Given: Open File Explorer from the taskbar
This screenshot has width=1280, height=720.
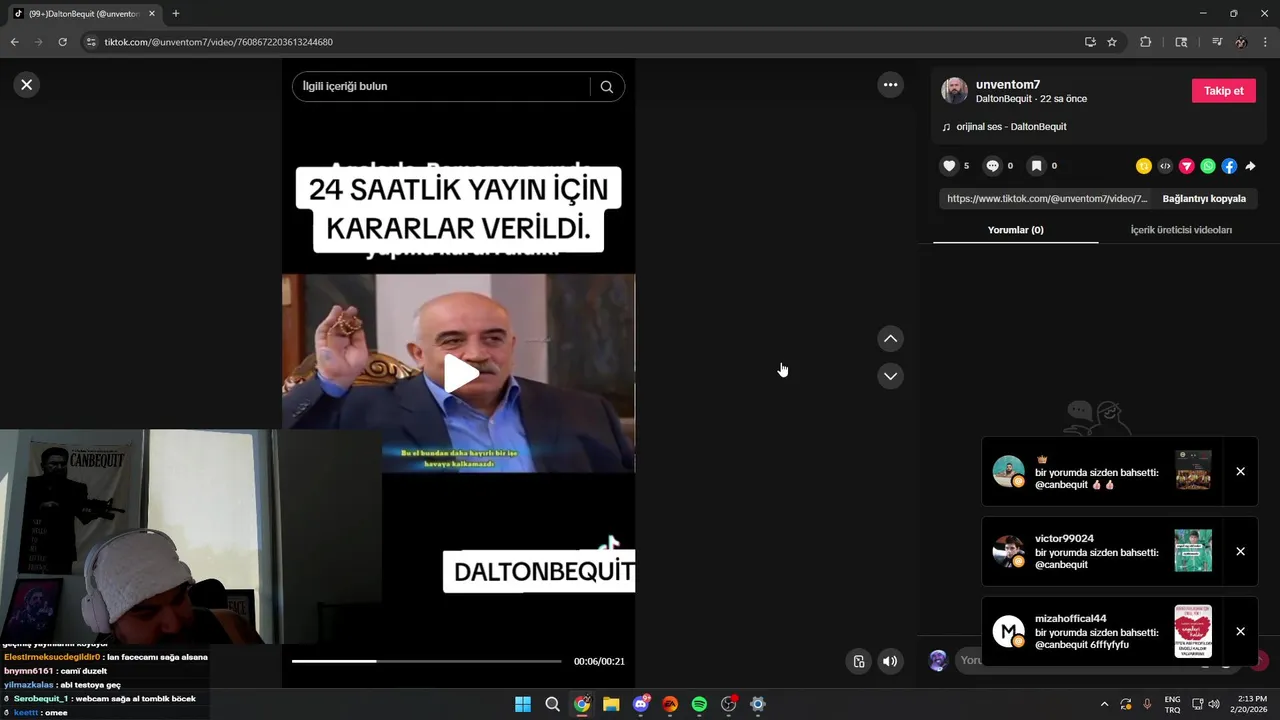Looking at the screenshot, I should click(611, 704).
